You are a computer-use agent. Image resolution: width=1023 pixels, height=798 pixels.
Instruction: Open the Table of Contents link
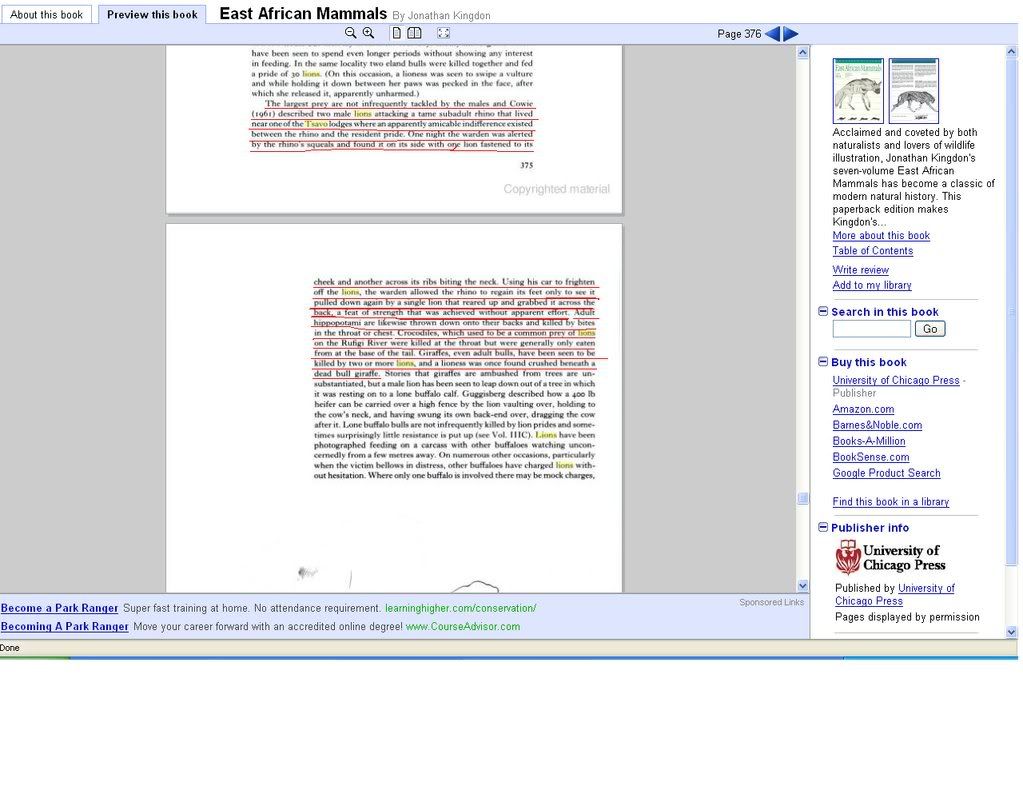pos(872,251)
